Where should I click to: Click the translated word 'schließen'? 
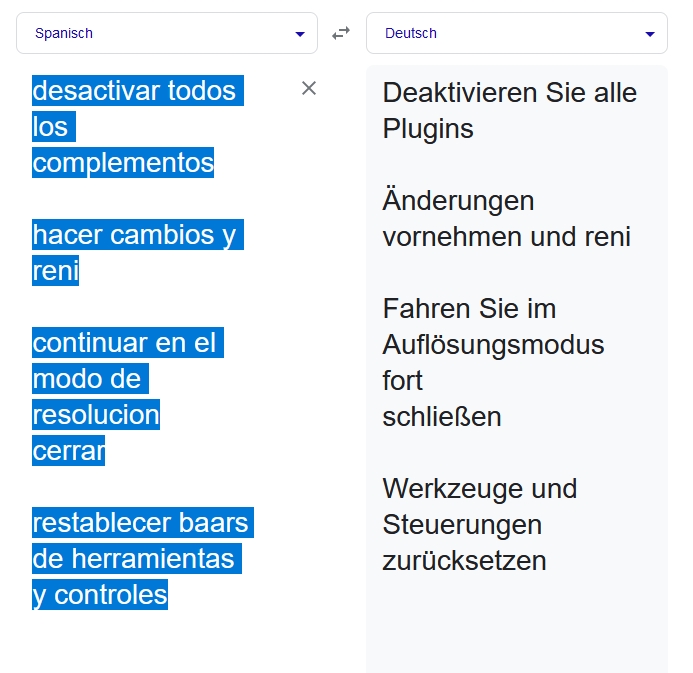tap(441, 417)
